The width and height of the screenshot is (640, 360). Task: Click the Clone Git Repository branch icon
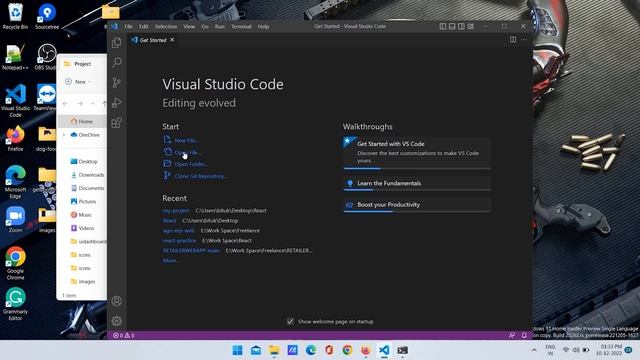click(167, 176)
